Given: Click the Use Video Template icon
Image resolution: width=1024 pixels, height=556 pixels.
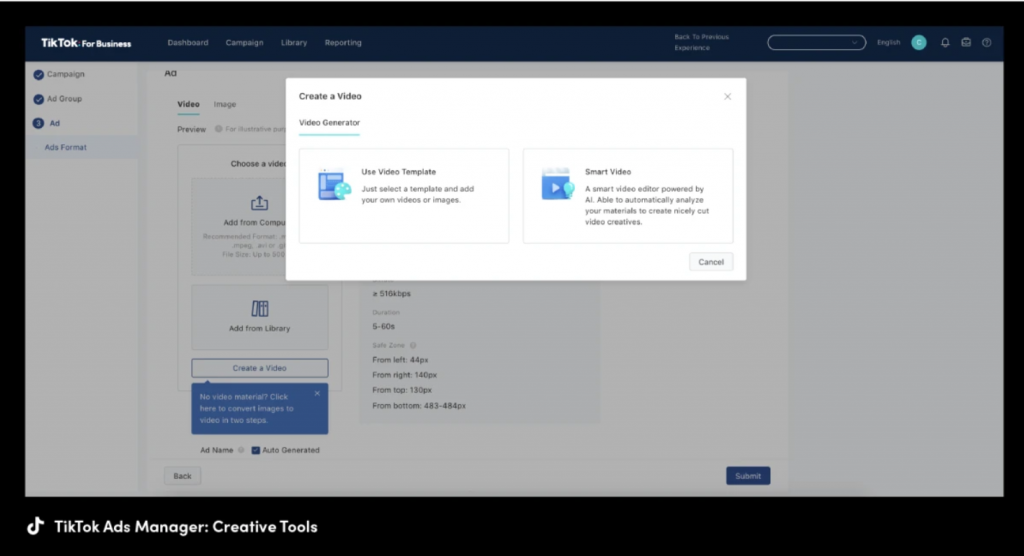Looking at the screenshot, I should [334, 184].
